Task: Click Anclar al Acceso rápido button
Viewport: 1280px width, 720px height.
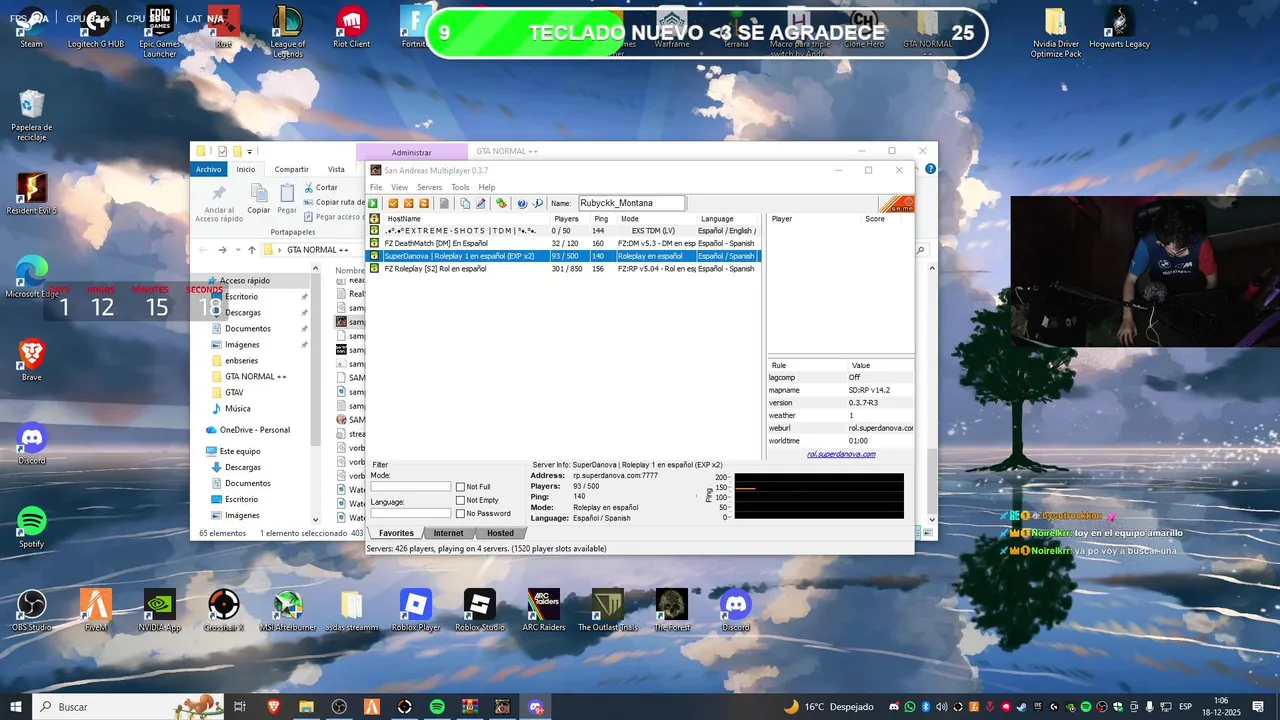Action: coord(219,202)
